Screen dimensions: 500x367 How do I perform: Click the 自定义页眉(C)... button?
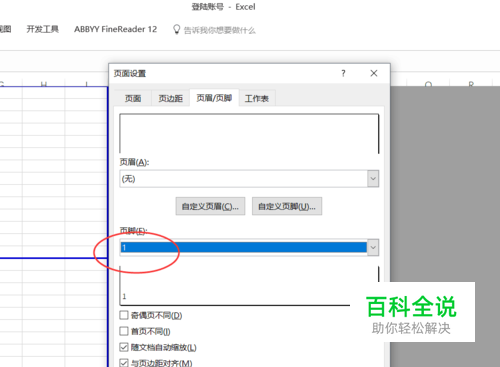point(210,206)
